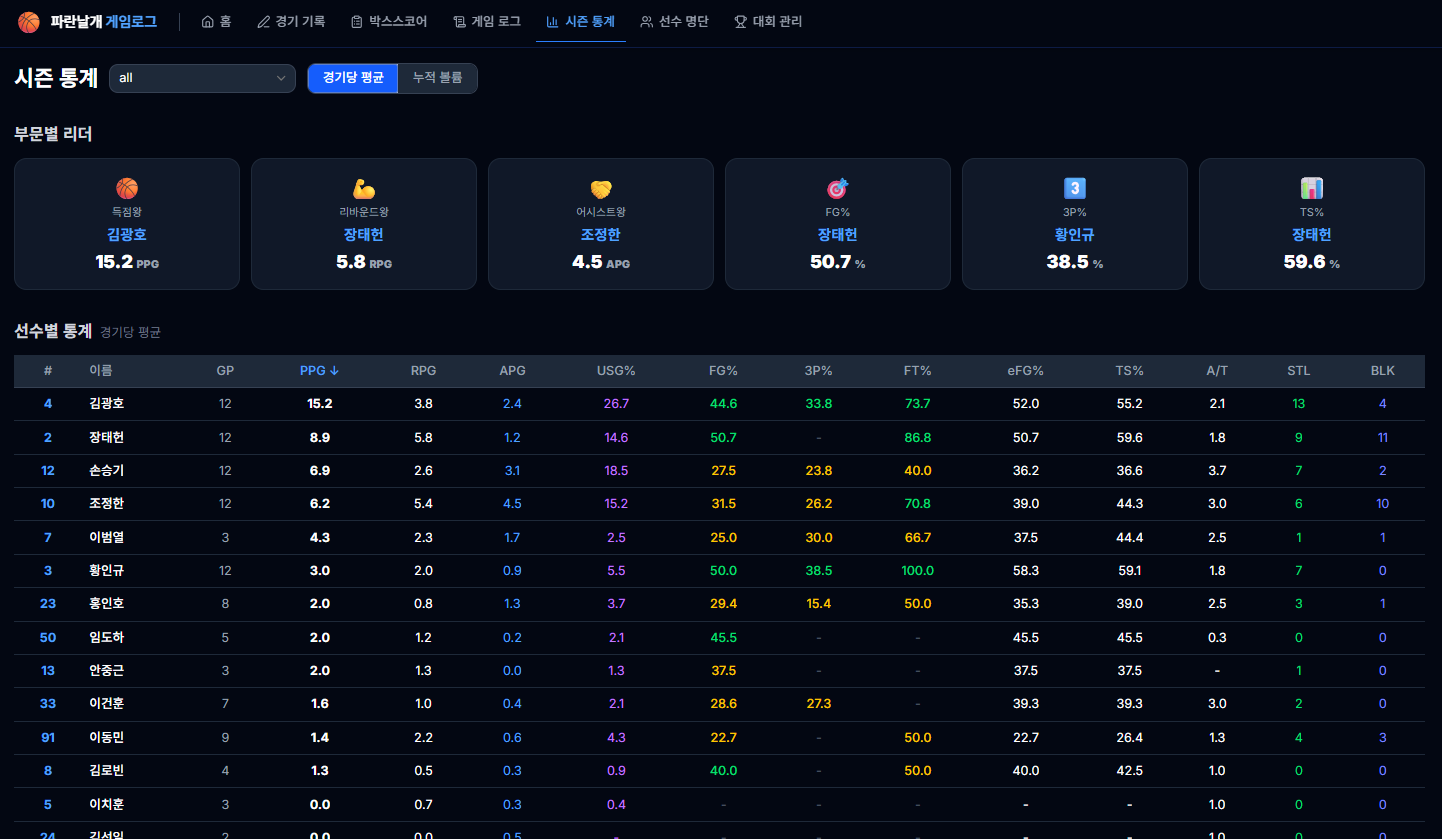Click the people icon for 선수 명단
This screenshot has height=839, width=1442.
click(647, 22)
